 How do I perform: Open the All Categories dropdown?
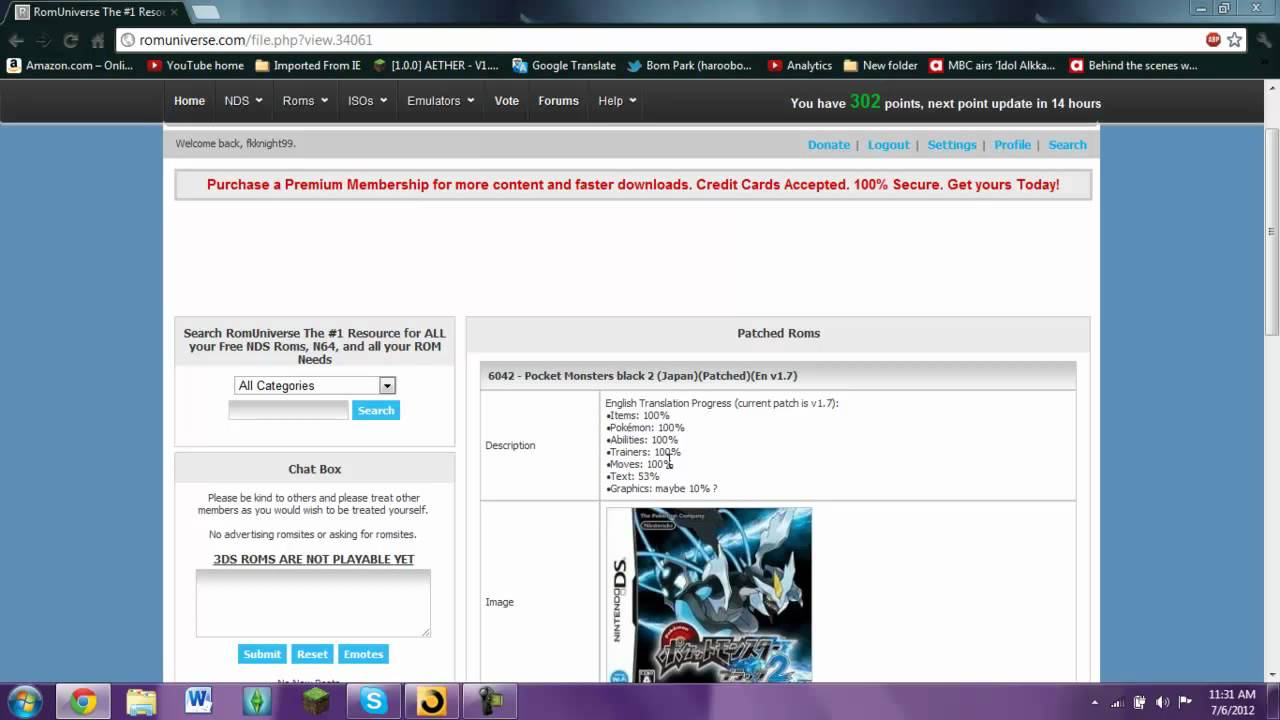(315, 385)
